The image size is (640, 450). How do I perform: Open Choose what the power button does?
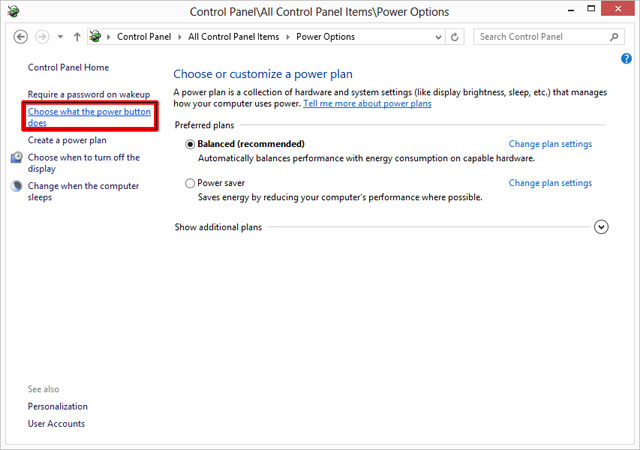point(89,116)
